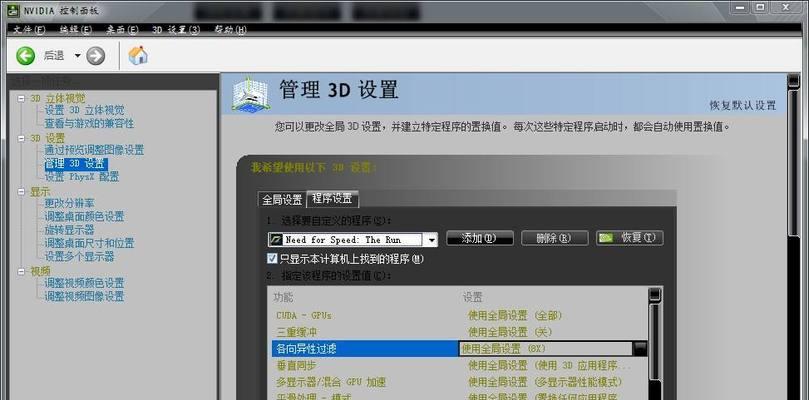The width and height of the screenshot is (809, 400).
Task: Collapse the 视频 tree node
Action: (21, 271)
